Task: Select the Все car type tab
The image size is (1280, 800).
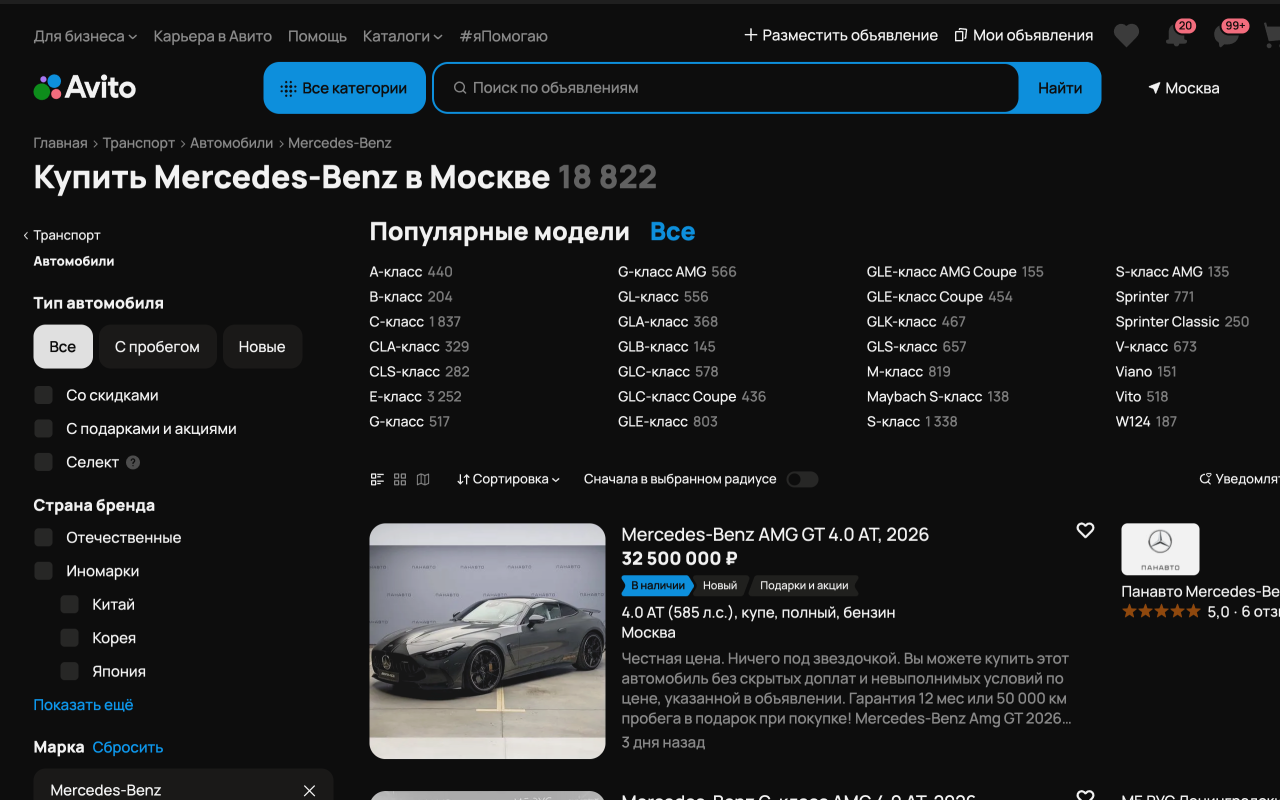Action: 63,347
